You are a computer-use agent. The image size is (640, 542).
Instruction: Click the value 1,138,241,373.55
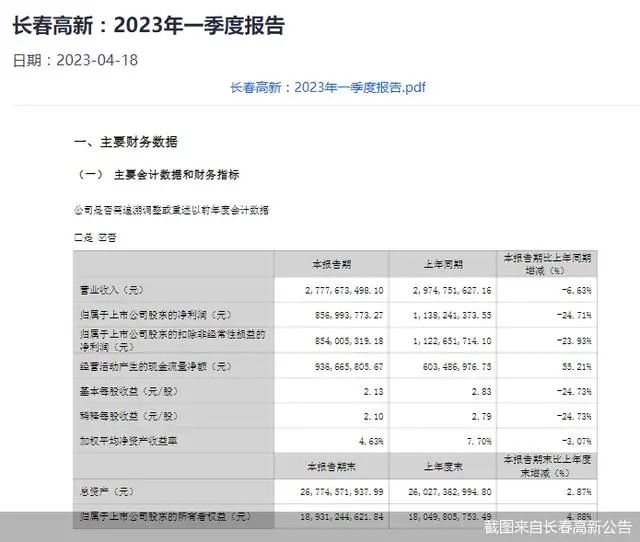pos(452,315)
